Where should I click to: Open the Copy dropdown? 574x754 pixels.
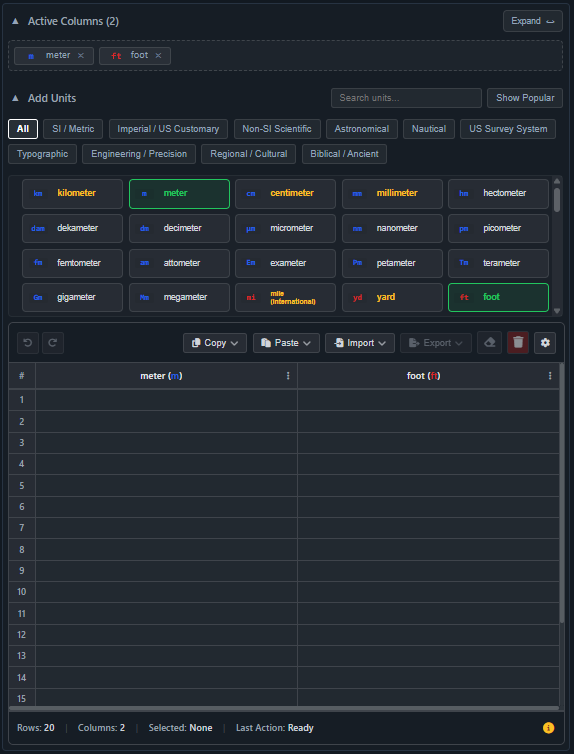point(215,343)
